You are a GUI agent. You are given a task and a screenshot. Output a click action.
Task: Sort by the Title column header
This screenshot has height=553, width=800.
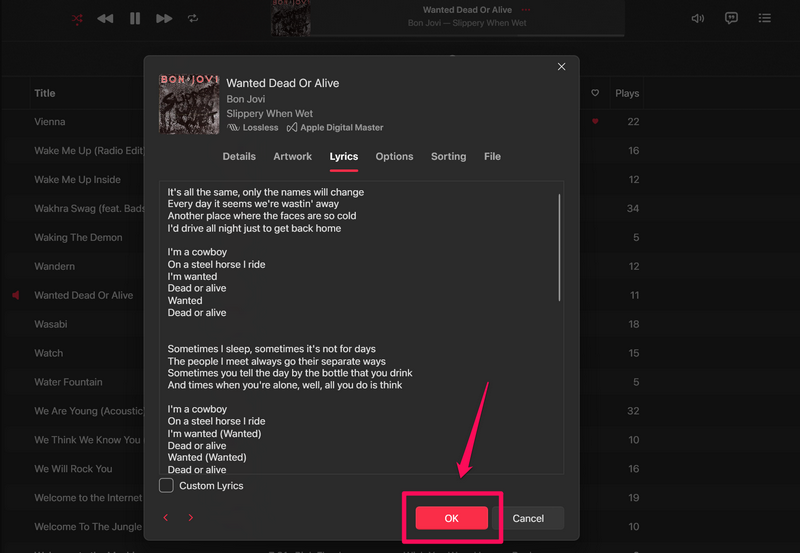click(x=44, y=93)
